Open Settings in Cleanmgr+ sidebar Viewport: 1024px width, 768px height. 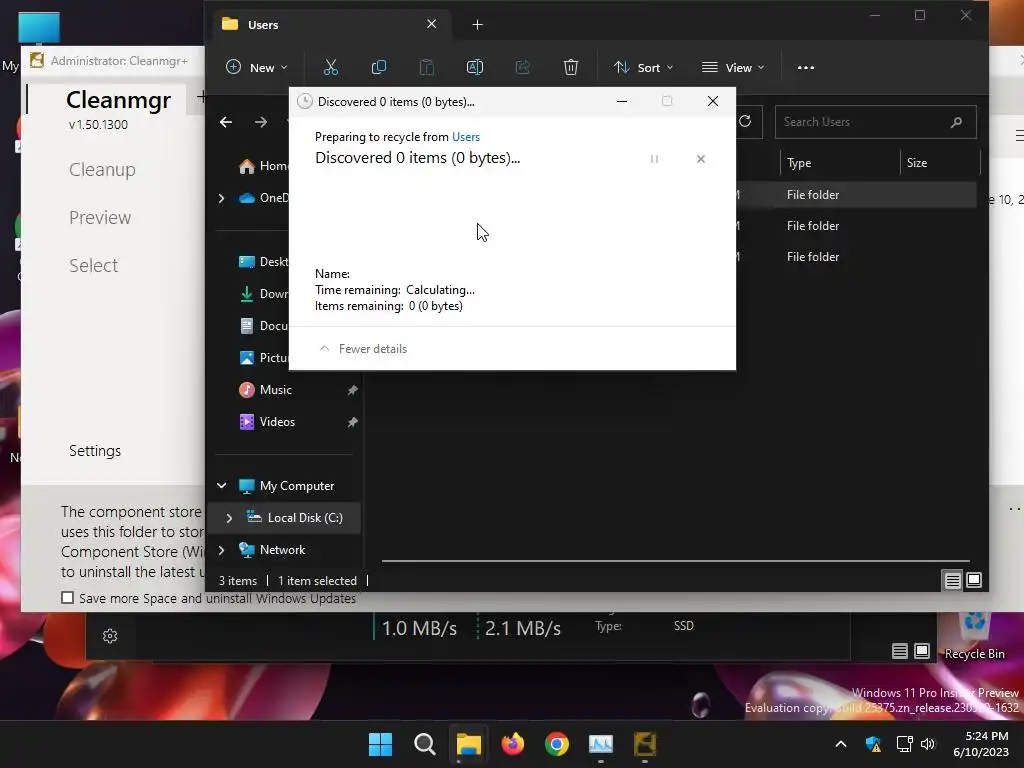[x=95, y=451]
